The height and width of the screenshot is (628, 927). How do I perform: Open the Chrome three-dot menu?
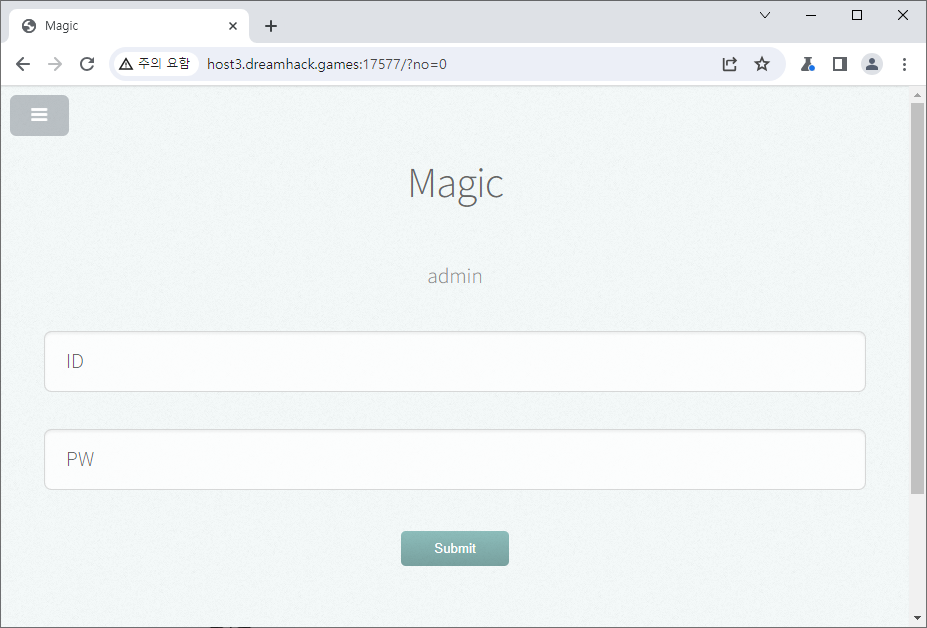904,64
